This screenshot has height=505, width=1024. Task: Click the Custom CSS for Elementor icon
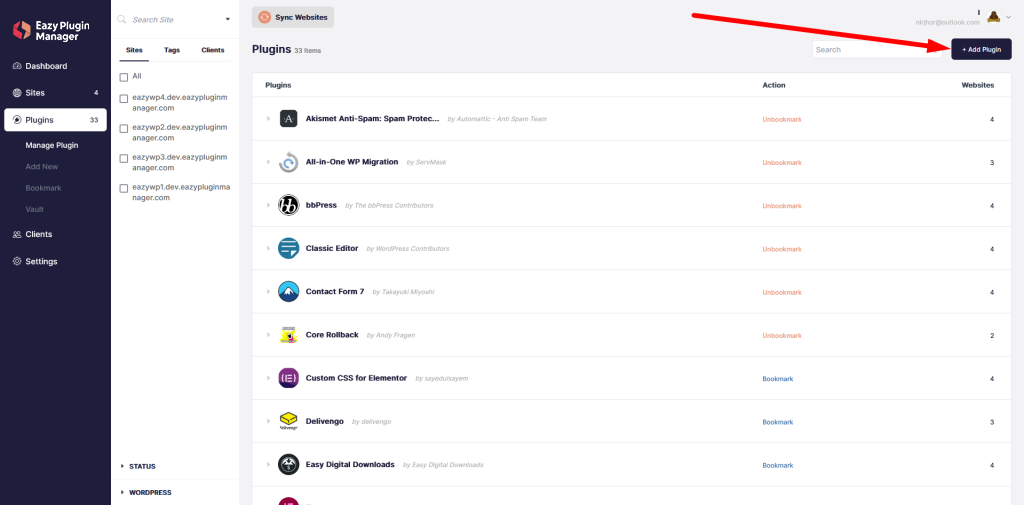(289, 378)
